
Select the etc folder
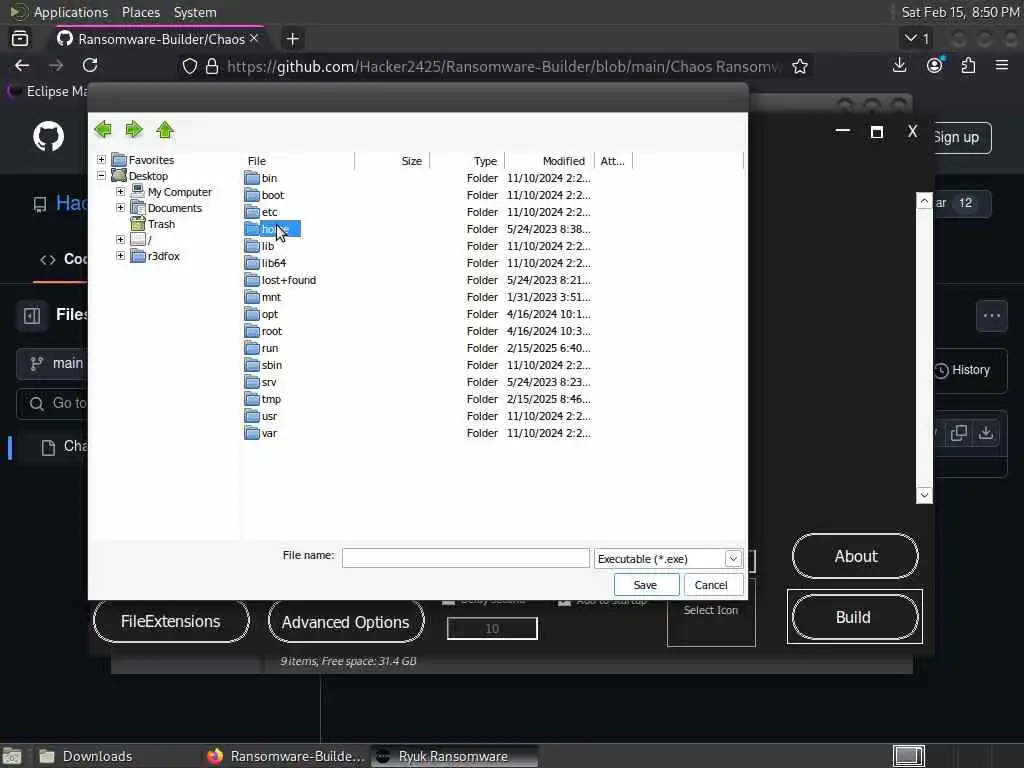tap(261, 212)
